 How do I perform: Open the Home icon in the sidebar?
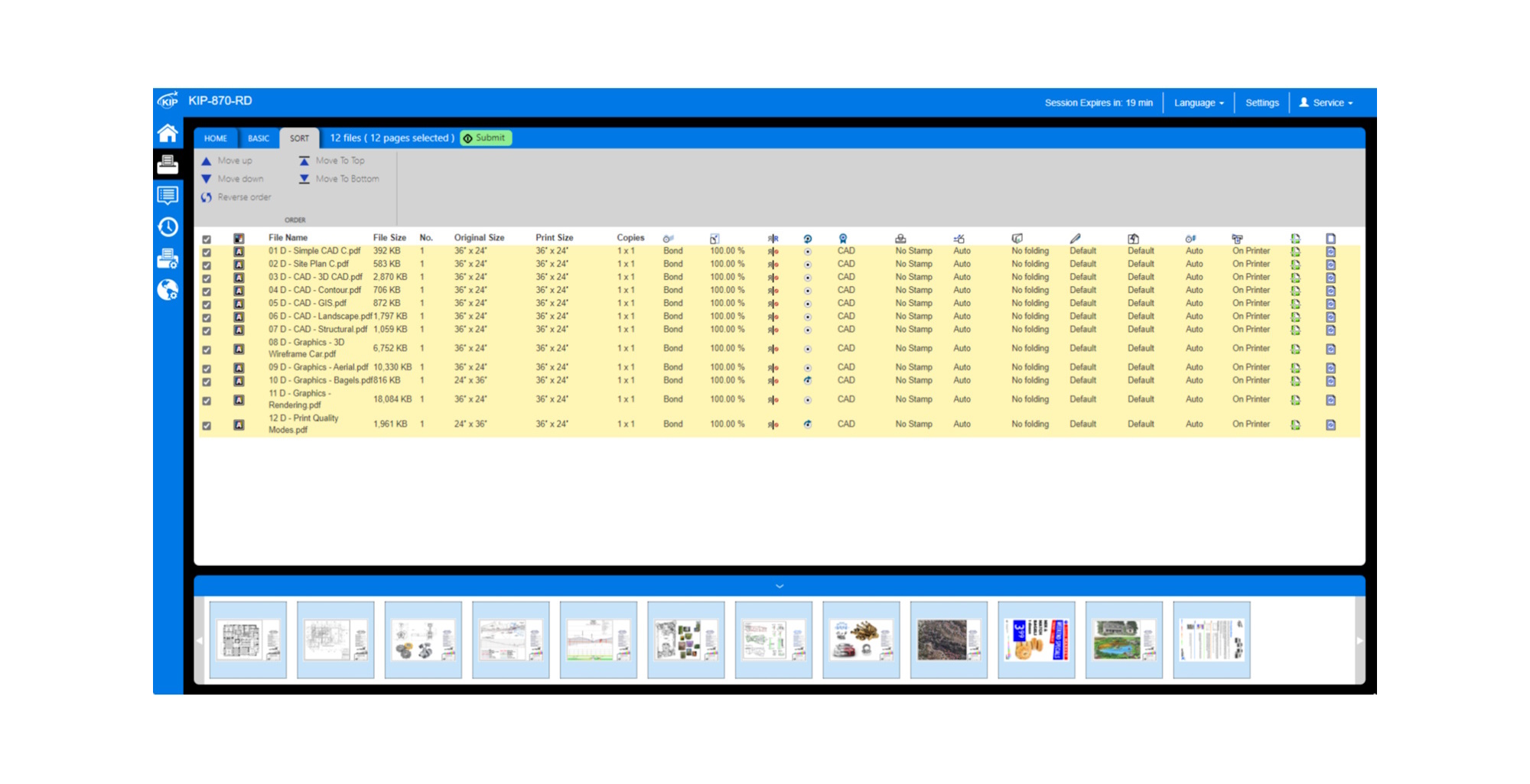(168, 133)
